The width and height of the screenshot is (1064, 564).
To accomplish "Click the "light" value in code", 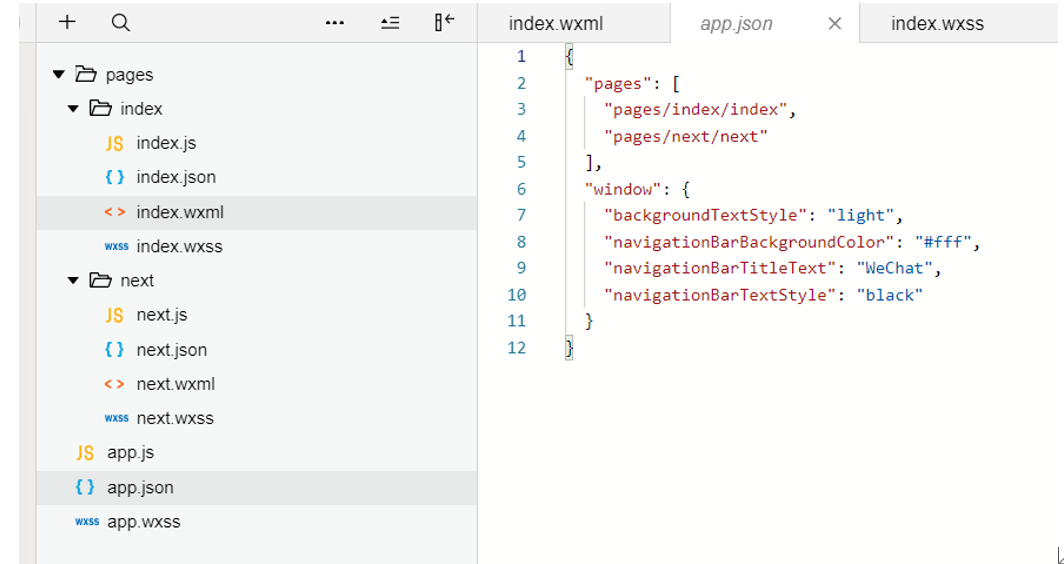I will (861, 216).
